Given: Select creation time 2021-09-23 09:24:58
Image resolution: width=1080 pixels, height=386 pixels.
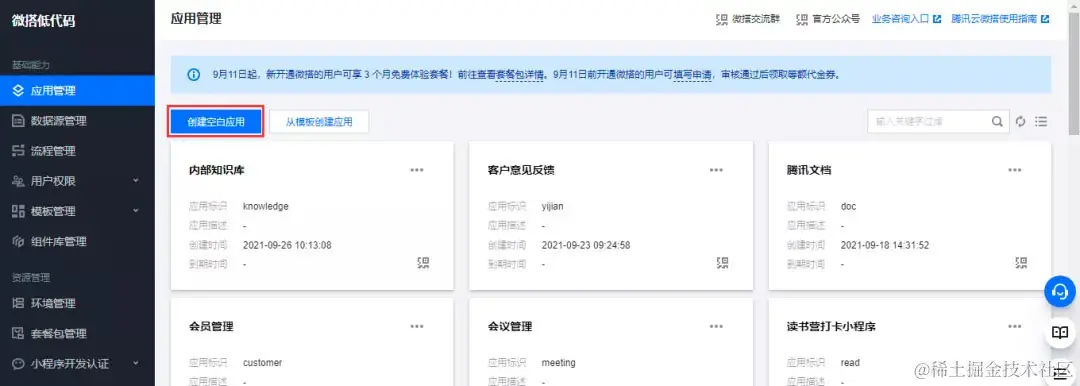Looking at the screenshot, I should coord(586,245).
